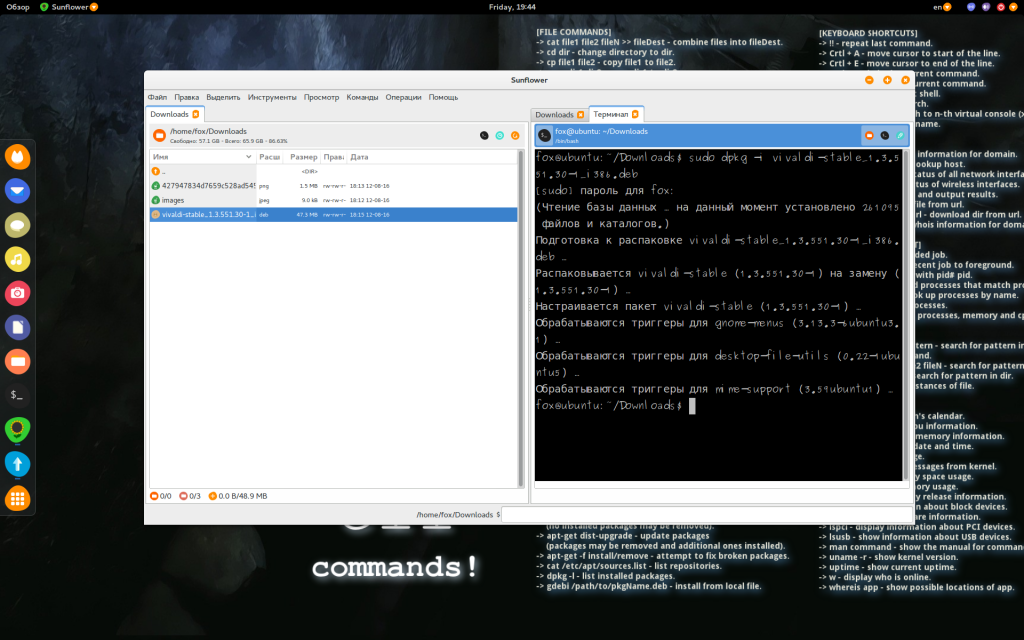The height and width of the screenshot is (640, 1024).
Task: Close the right panel Downloads tab
Action: 581,115
